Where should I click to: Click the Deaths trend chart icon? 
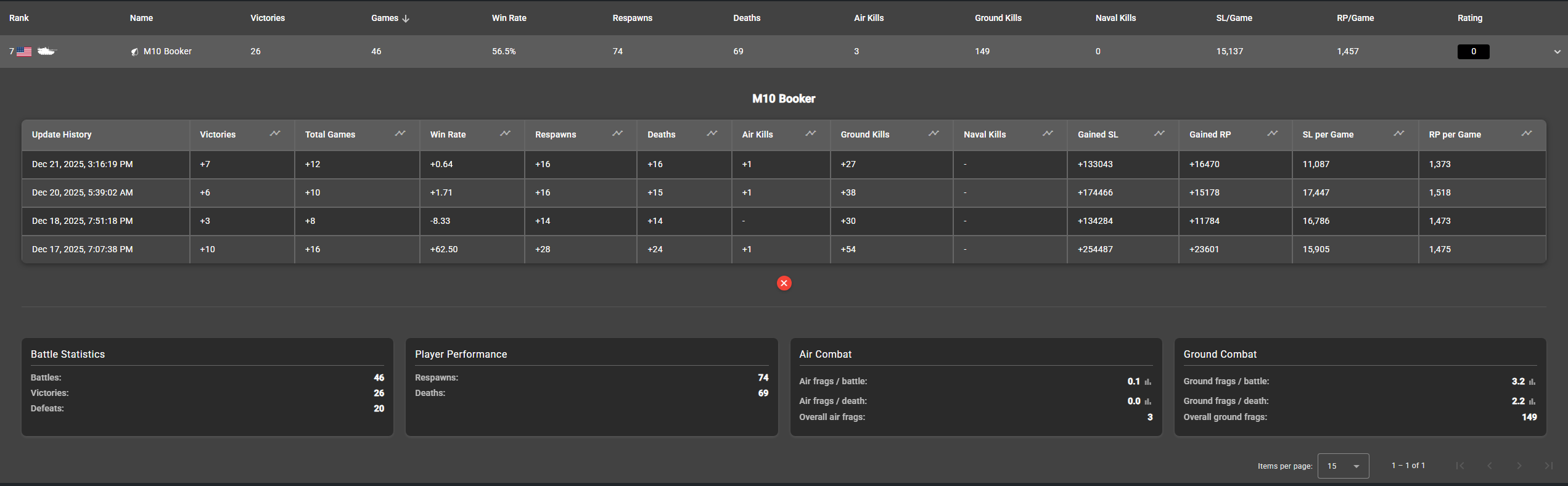click(x=712, y=134)
